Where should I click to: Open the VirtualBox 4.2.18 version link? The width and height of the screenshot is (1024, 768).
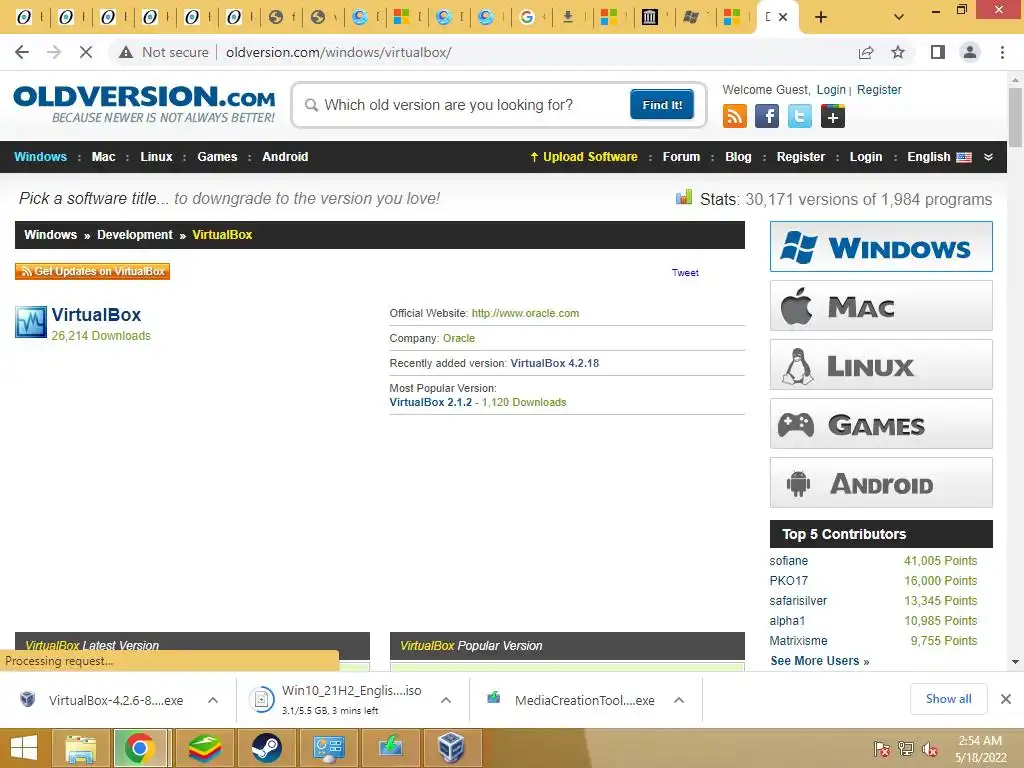554,363
